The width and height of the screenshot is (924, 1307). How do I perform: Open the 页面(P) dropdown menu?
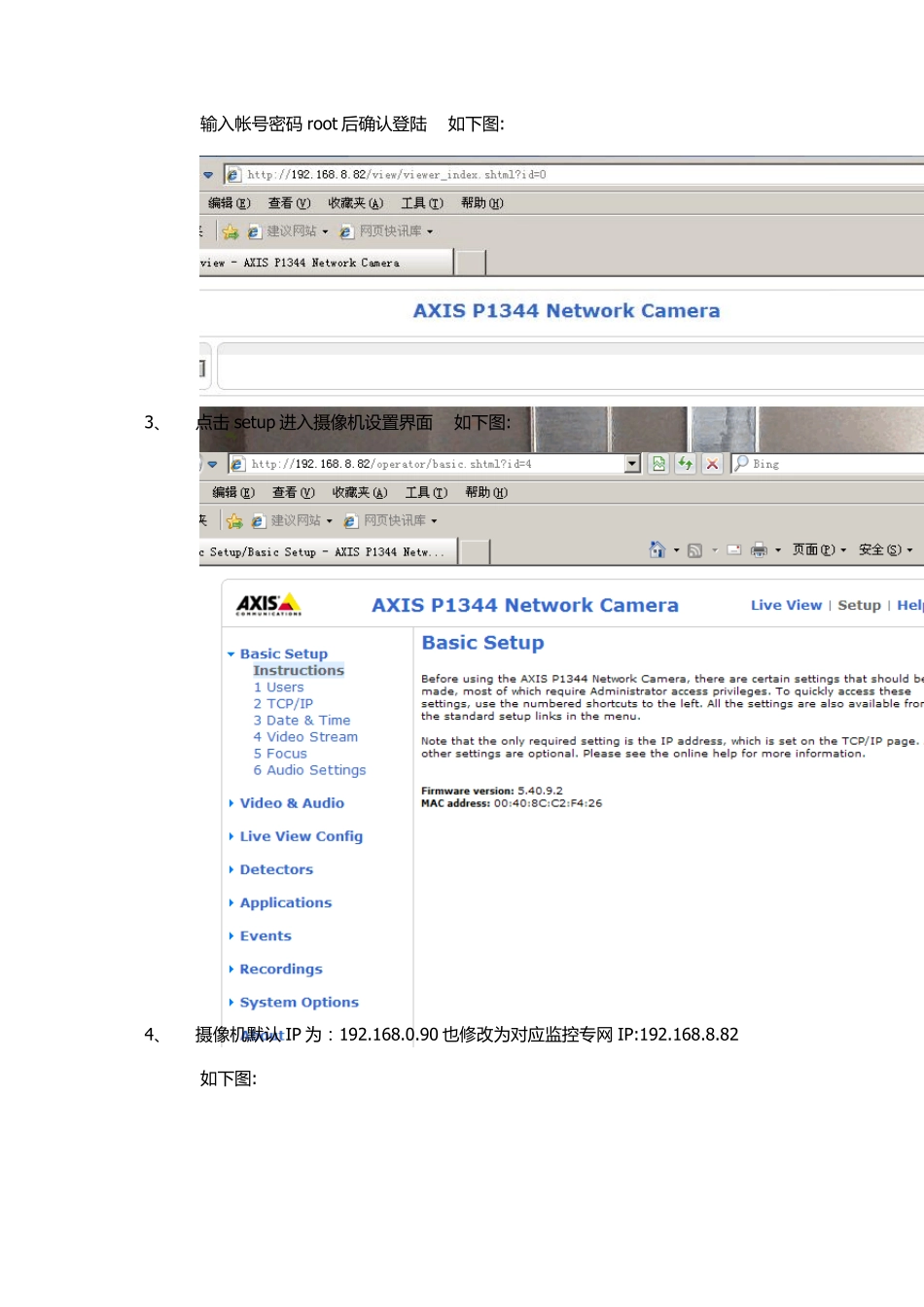pos(819,550)
